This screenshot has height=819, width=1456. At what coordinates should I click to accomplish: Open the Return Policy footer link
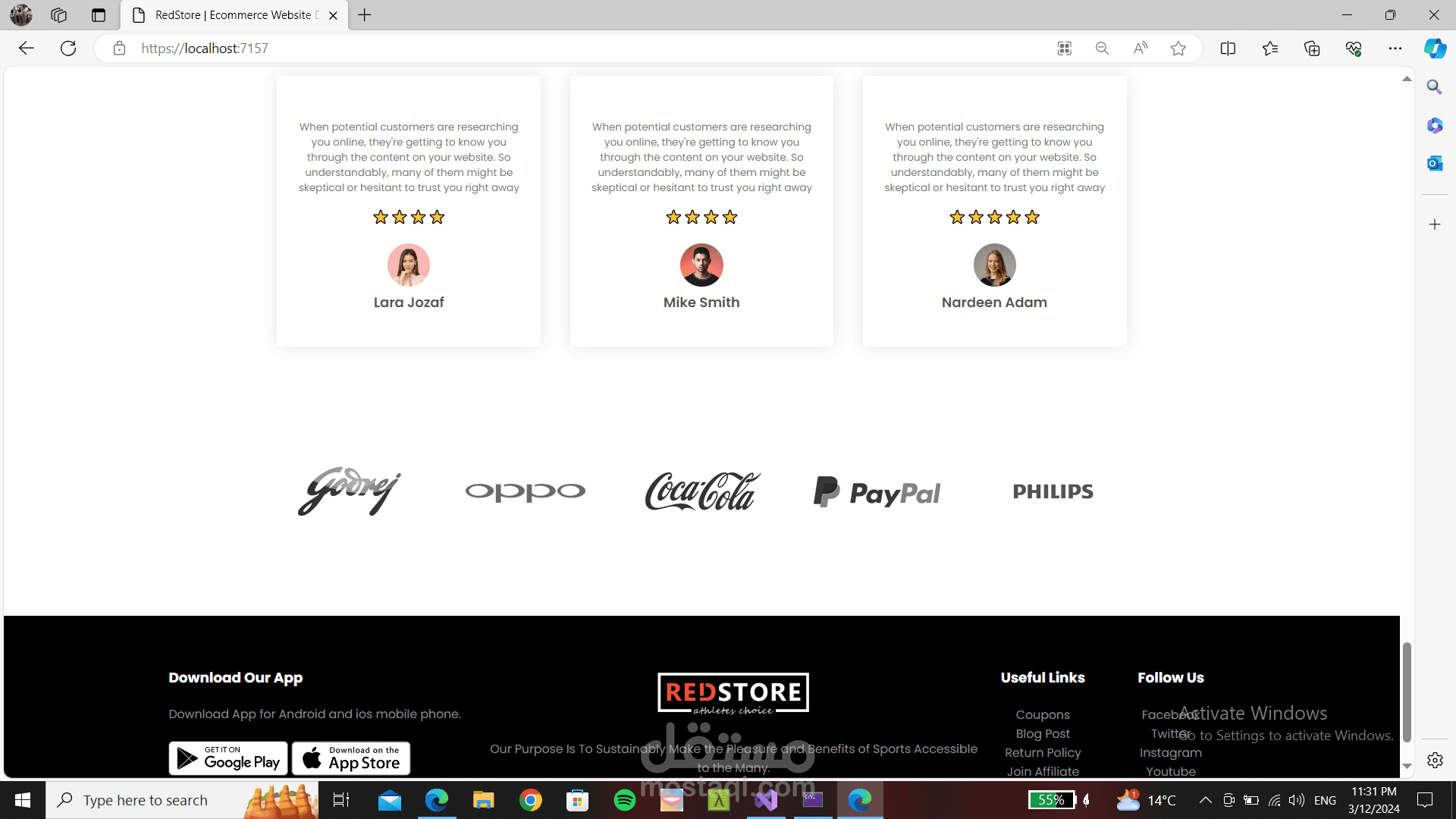click(x=1043, y=752)
